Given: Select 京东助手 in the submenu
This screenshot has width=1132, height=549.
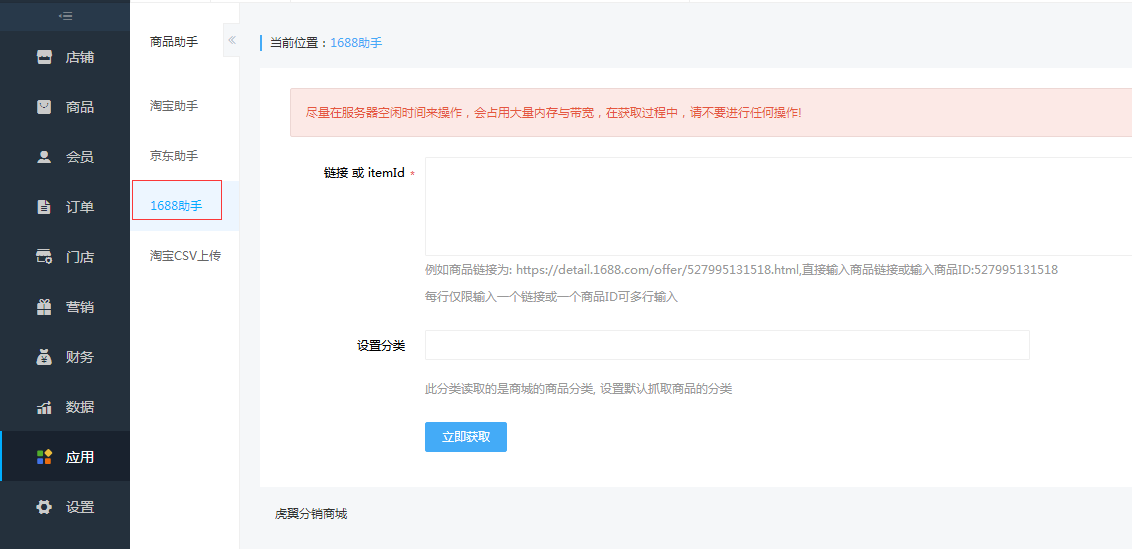Looking at the screenshot, I should 174,156.
